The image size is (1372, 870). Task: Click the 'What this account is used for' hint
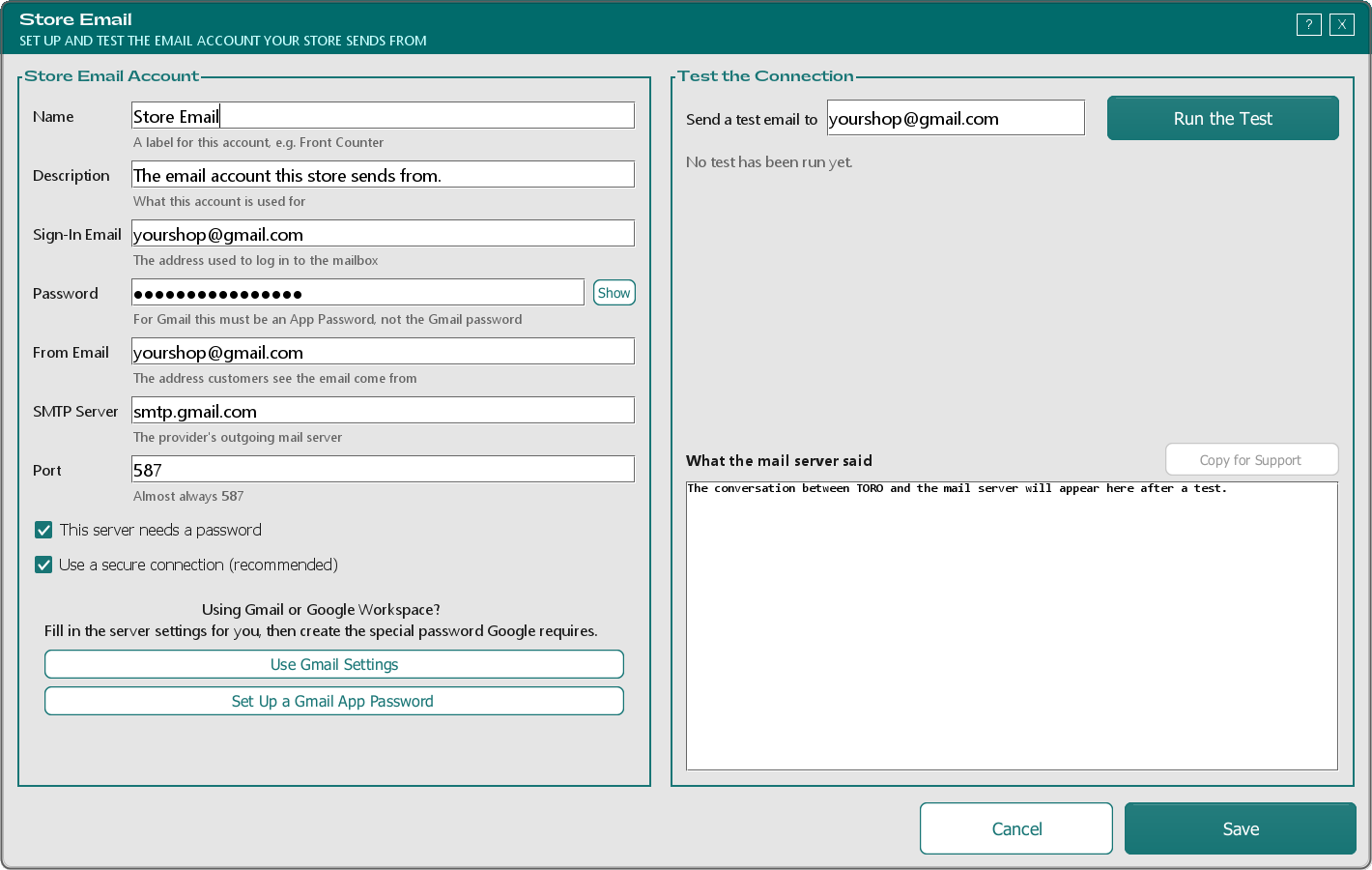(219, 201)
